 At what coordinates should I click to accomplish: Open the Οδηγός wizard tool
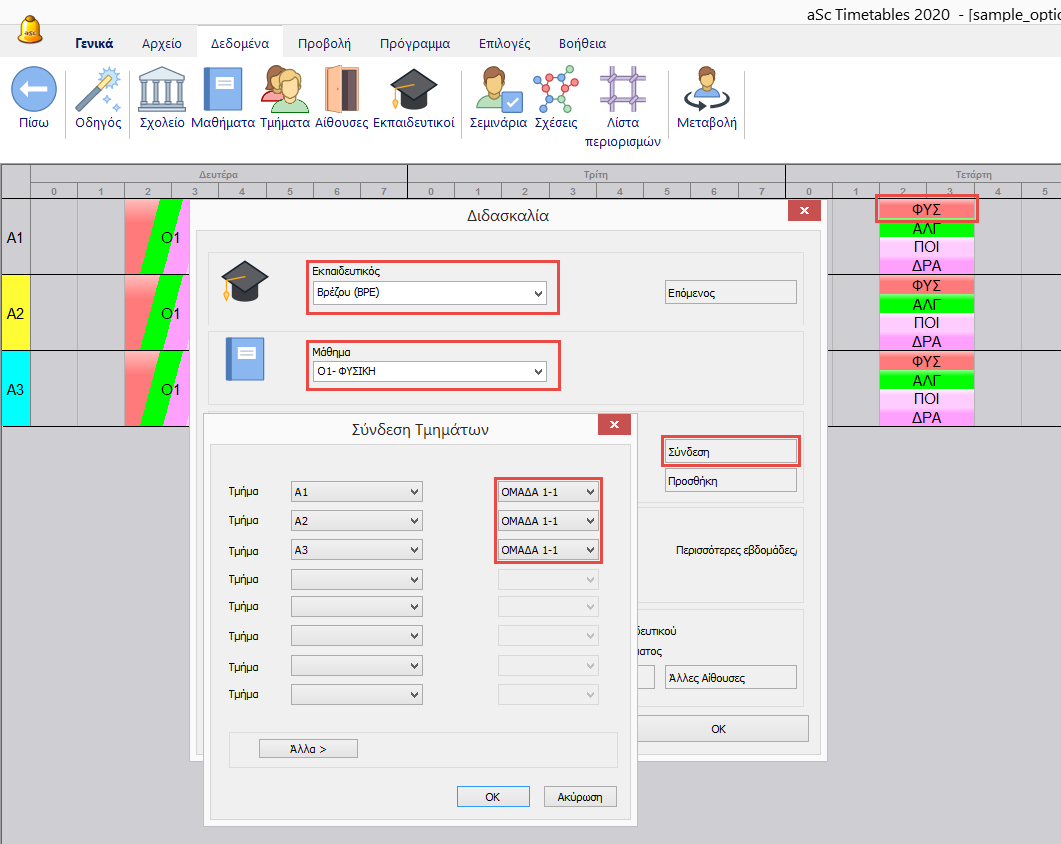(x=98, y=91)
